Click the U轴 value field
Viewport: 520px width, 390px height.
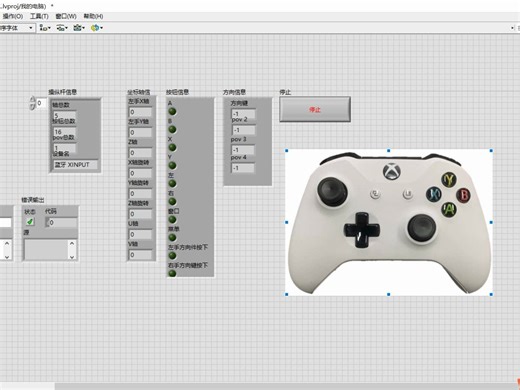pos(140,235)
